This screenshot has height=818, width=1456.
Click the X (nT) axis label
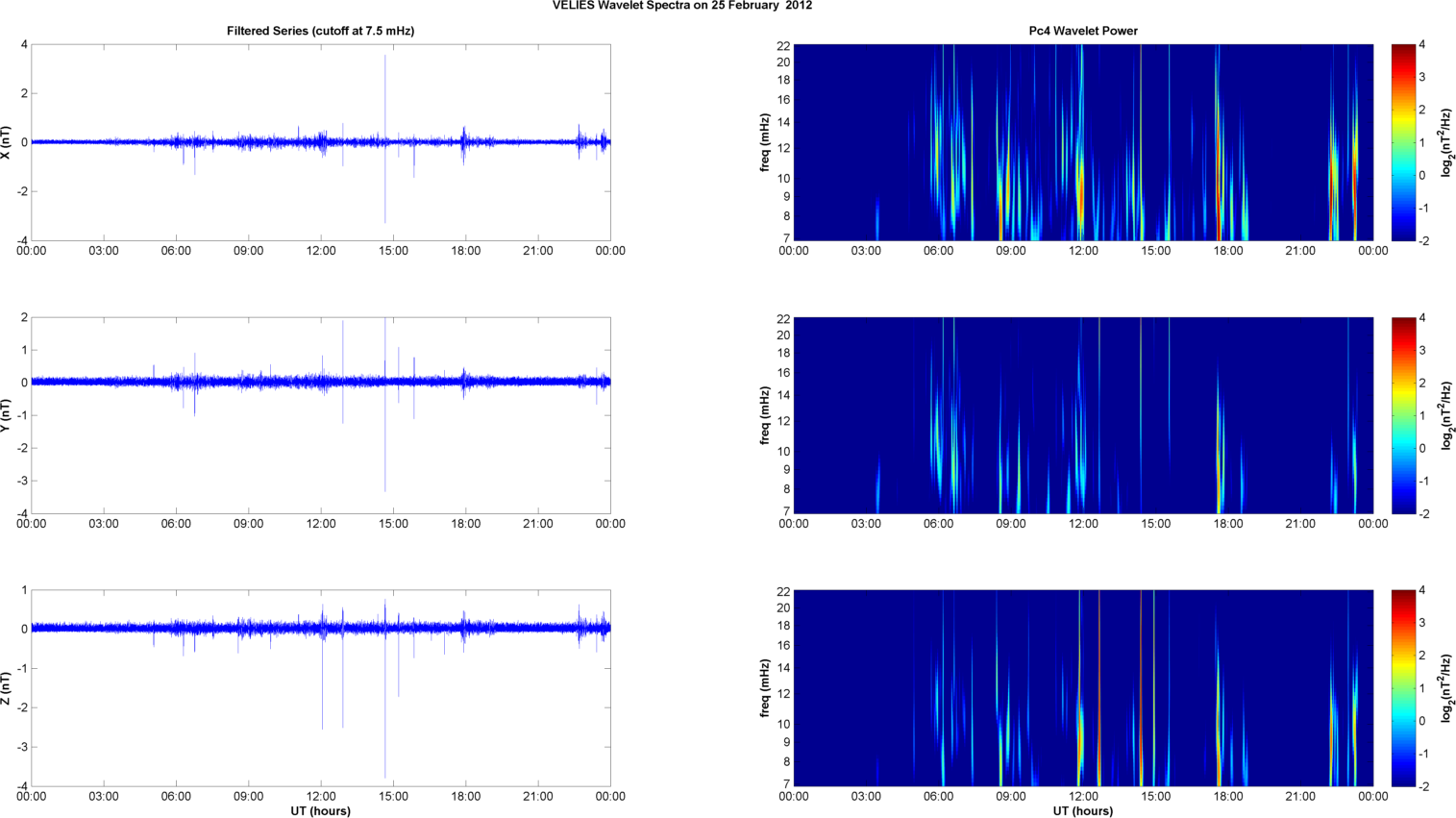tap(8, 142)
